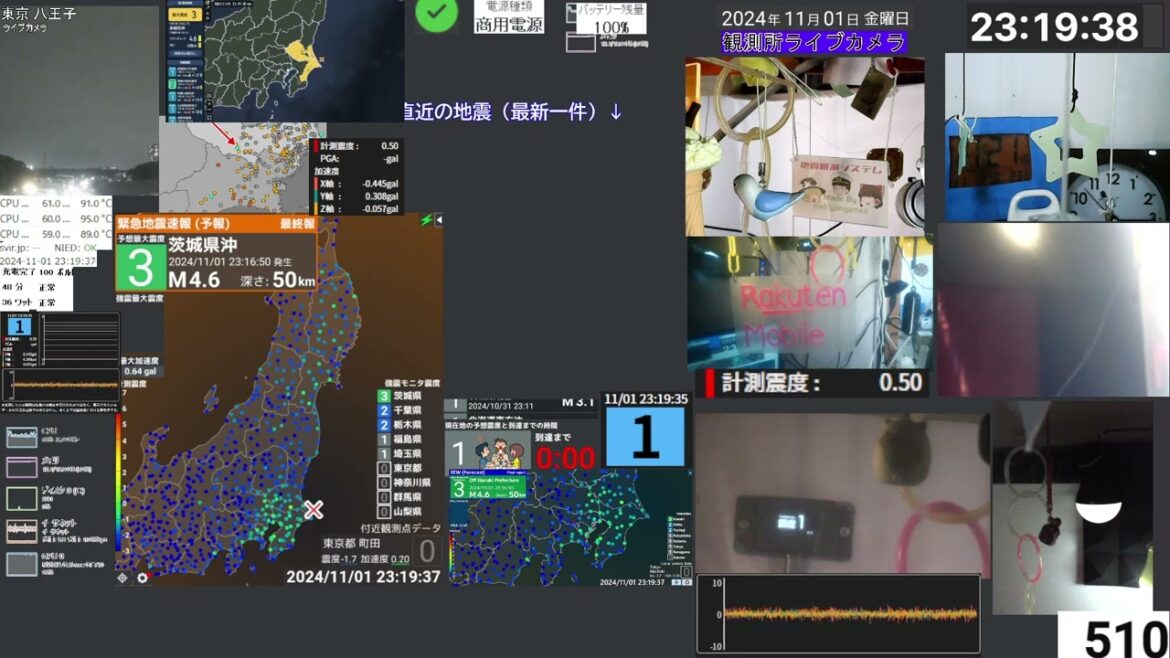The width and height of the screenshot is (1170, 658).
Task: Click the 商用電源 power source label
Action: [509, 24]
